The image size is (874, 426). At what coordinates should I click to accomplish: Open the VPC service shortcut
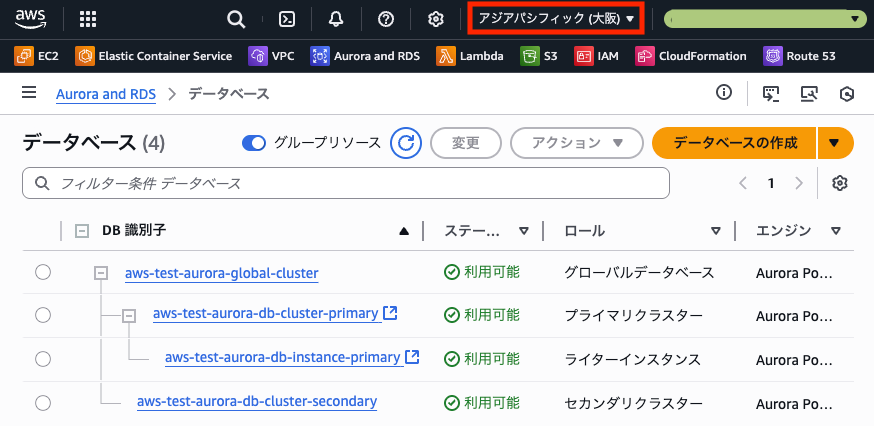click(271, 56)
